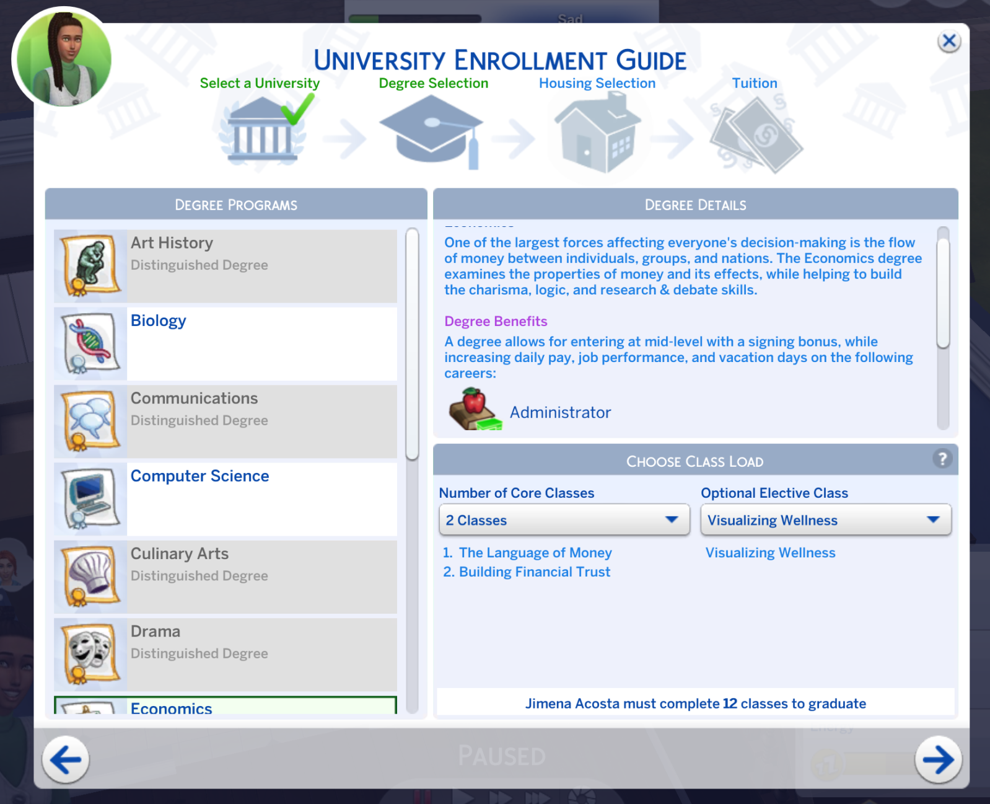Viewport: 990px width, 804px height.
Task: Click the Computer Science monitor icon
Action: coord(91,499)
